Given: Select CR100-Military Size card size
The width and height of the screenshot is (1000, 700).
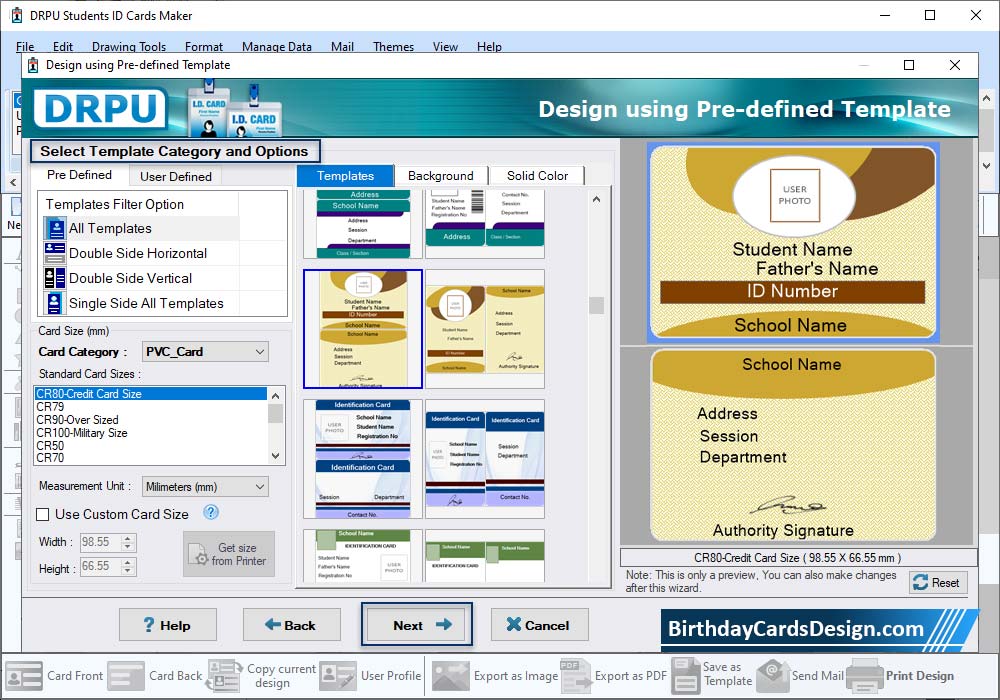Looking at the screenshot, I should coord(151,433).
